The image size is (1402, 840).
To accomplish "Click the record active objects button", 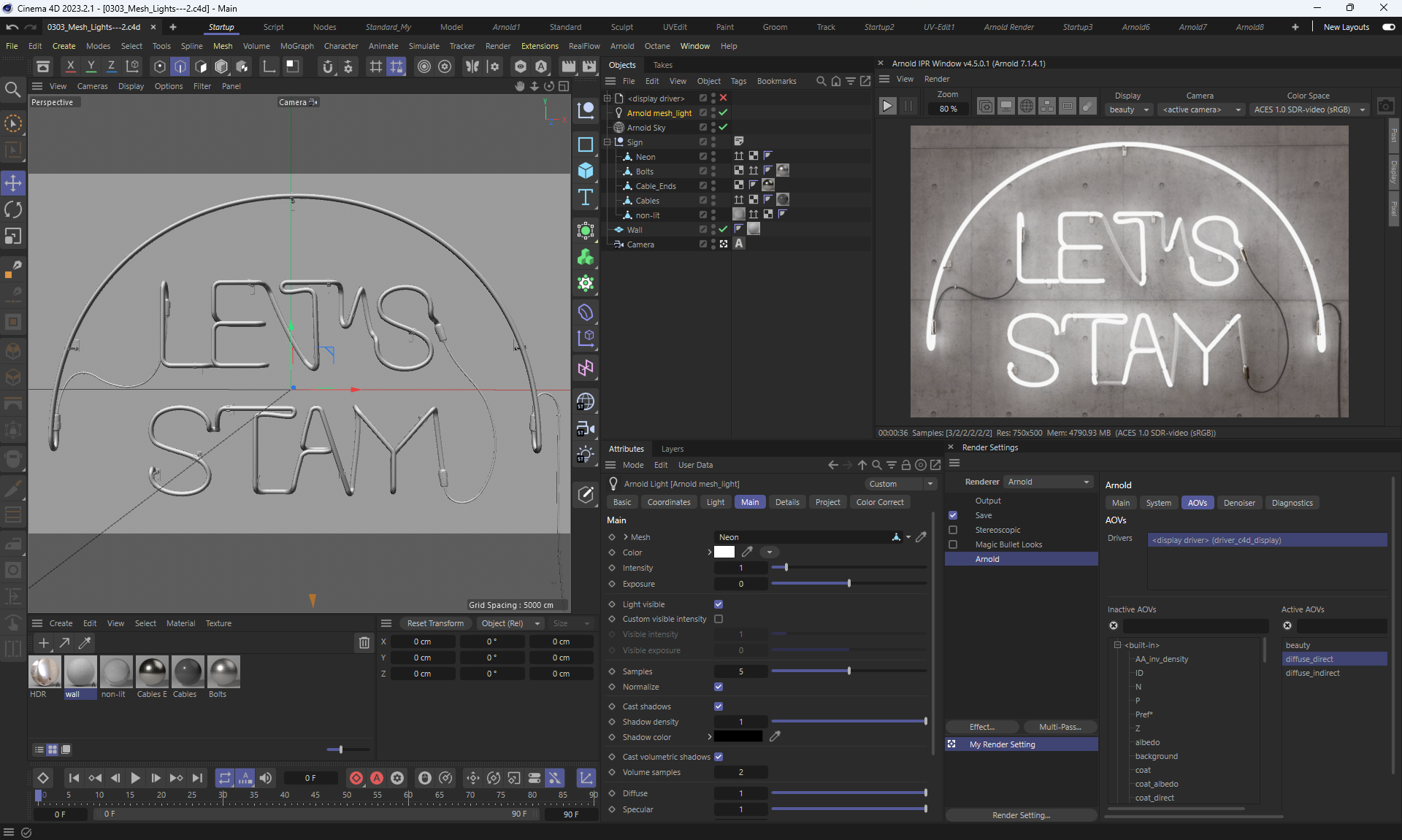I will [x=356, y=778].
